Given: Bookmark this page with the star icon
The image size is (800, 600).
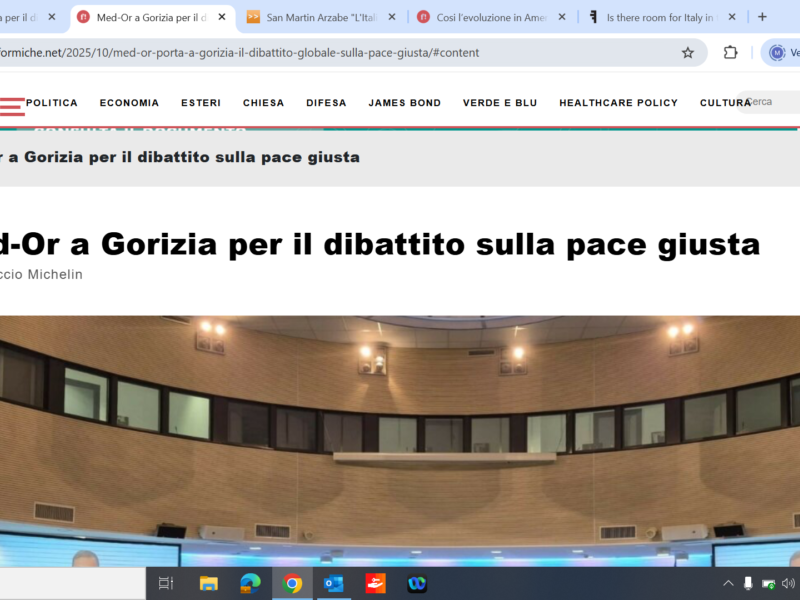Looking at the screenshot, I should coord(688,53).
